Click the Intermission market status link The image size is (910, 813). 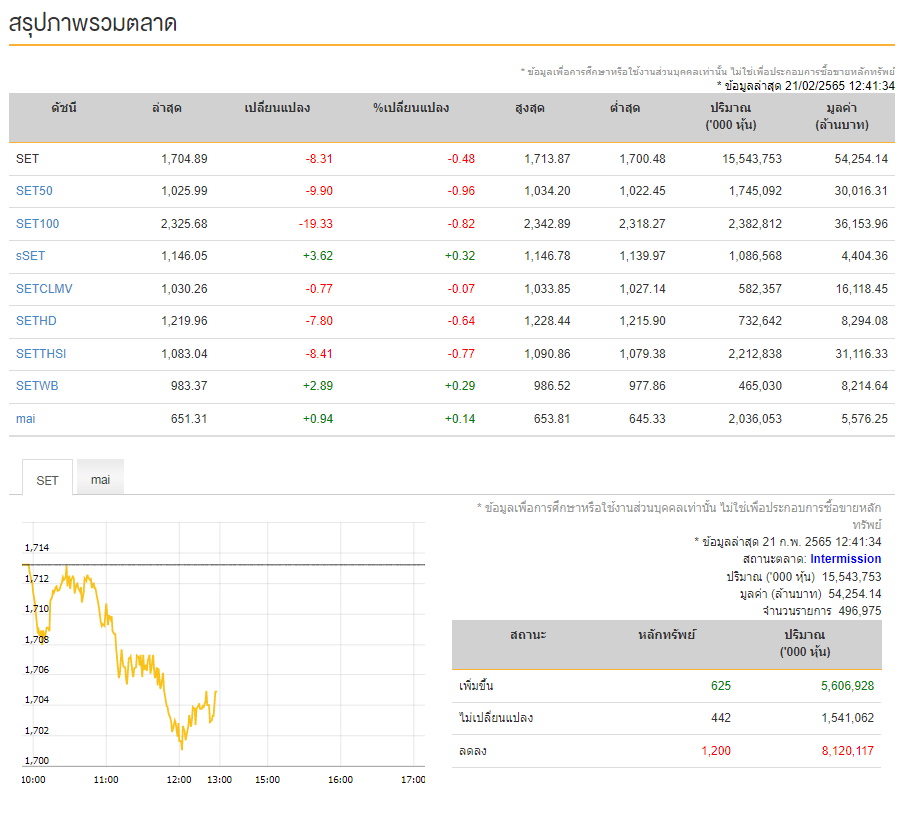pyautogui.click(x=846, y=559)
